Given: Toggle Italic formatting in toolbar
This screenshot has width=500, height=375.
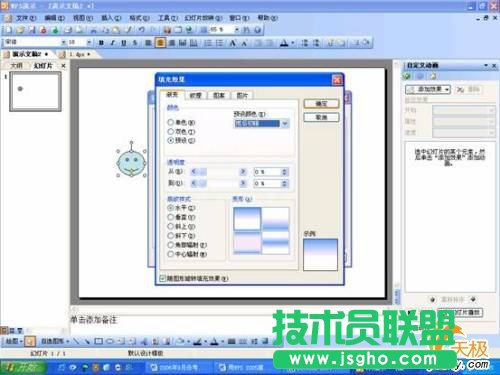Looking at the screenshot, I should pos(112,43).
